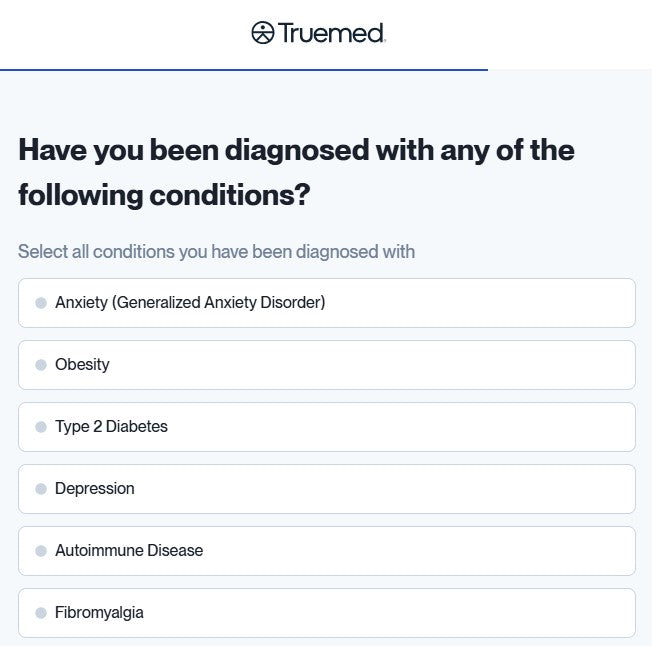Select the 'Type 2 Diabetes' label text
The height and width of the screenshot is (646, 652).
[x=111, y=426]
